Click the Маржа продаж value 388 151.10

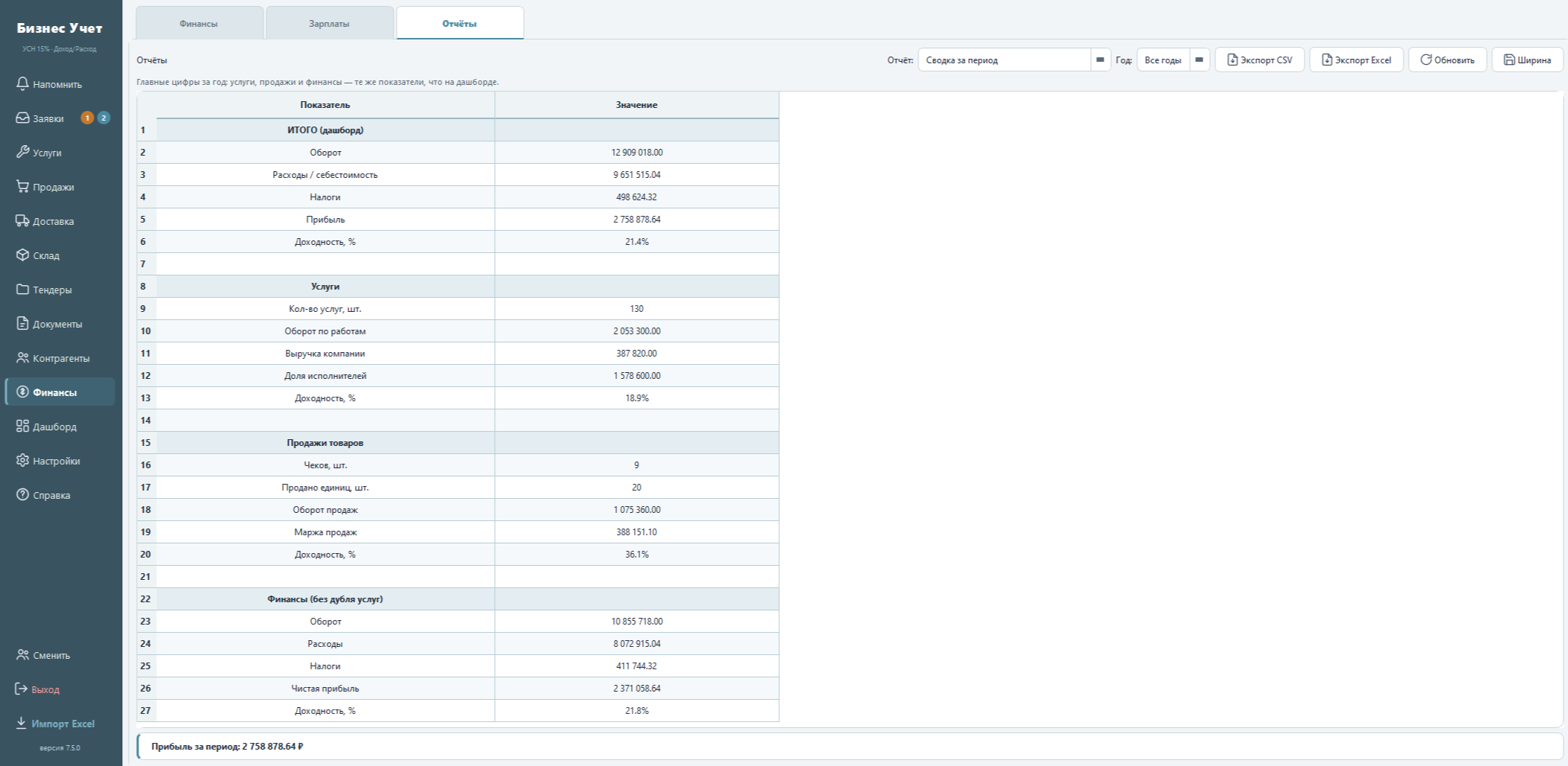click(637, 532)
